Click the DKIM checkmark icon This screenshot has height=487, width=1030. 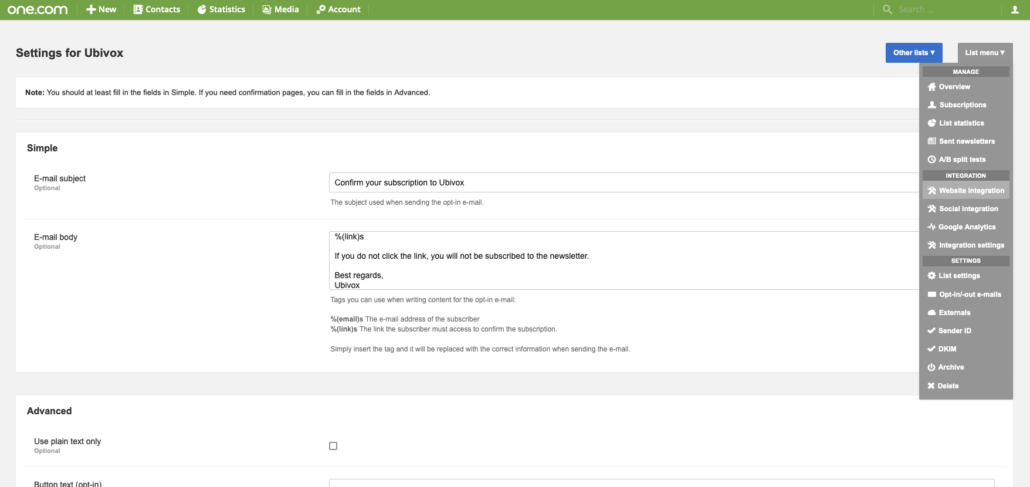click(931, 349)
